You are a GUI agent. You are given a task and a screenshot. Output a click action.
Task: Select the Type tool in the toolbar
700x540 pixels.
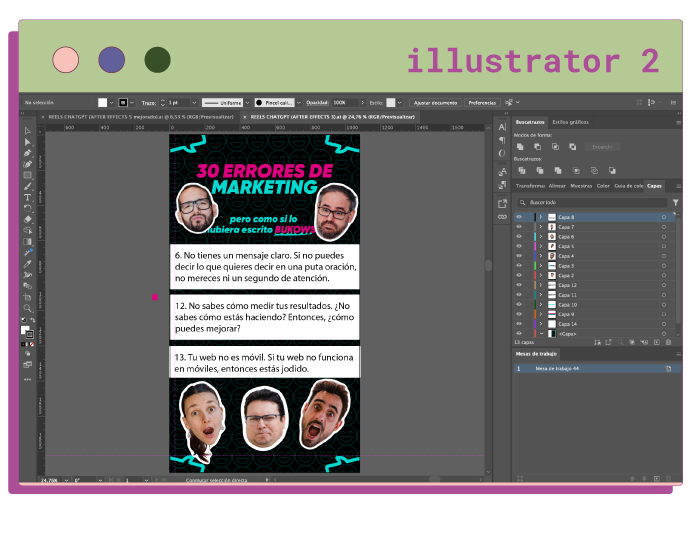28,197
